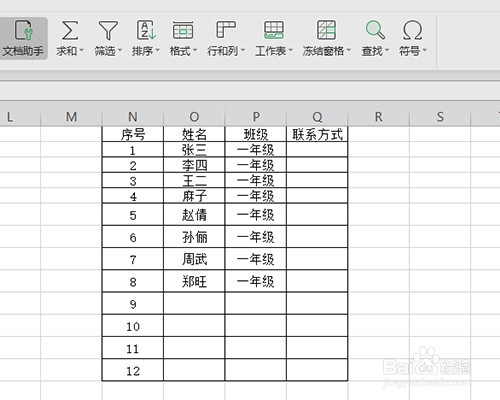
Task: Select the cell containing 张三
Action: [194, 150]
